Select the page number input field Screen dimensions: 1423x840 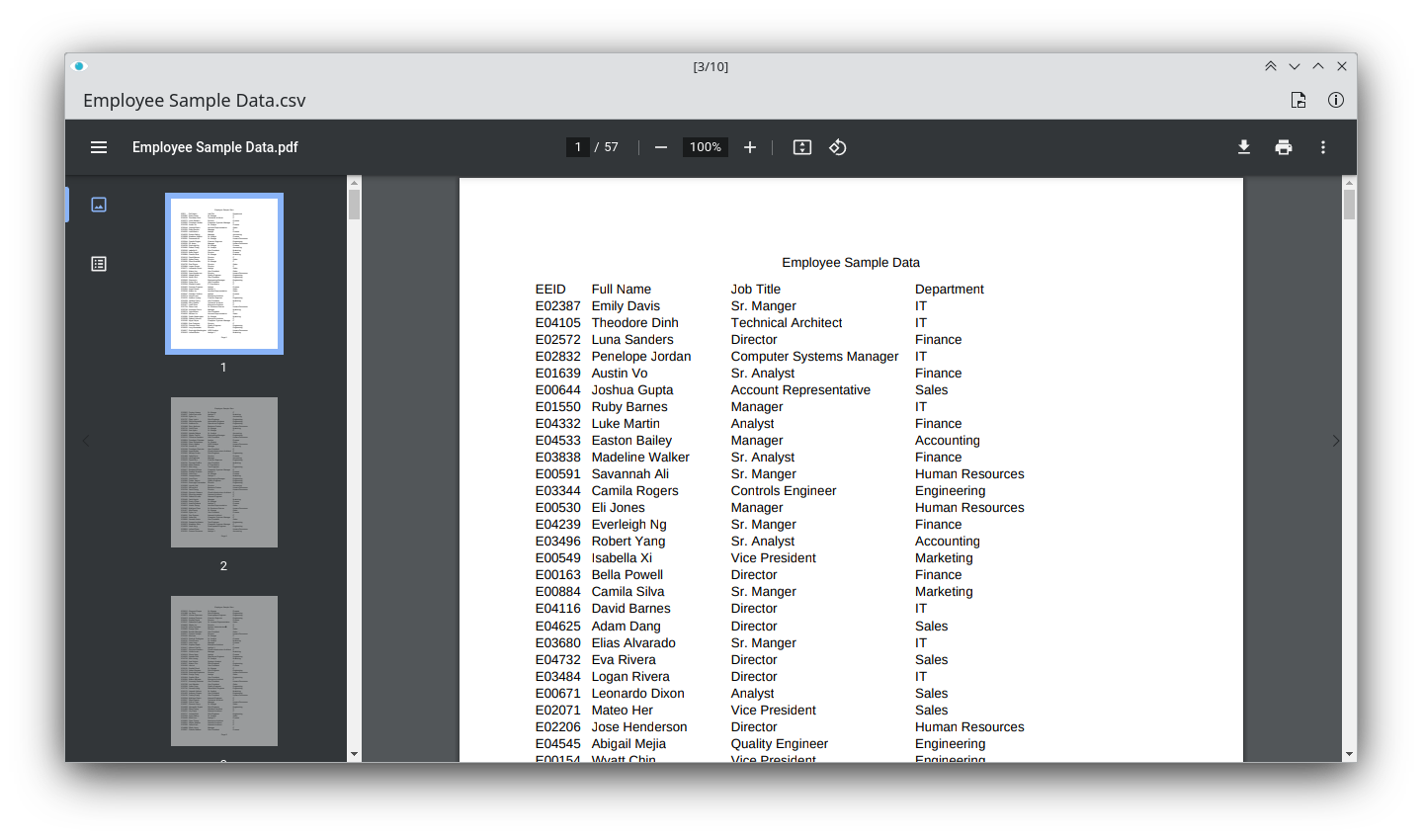[x=578, y=147]
